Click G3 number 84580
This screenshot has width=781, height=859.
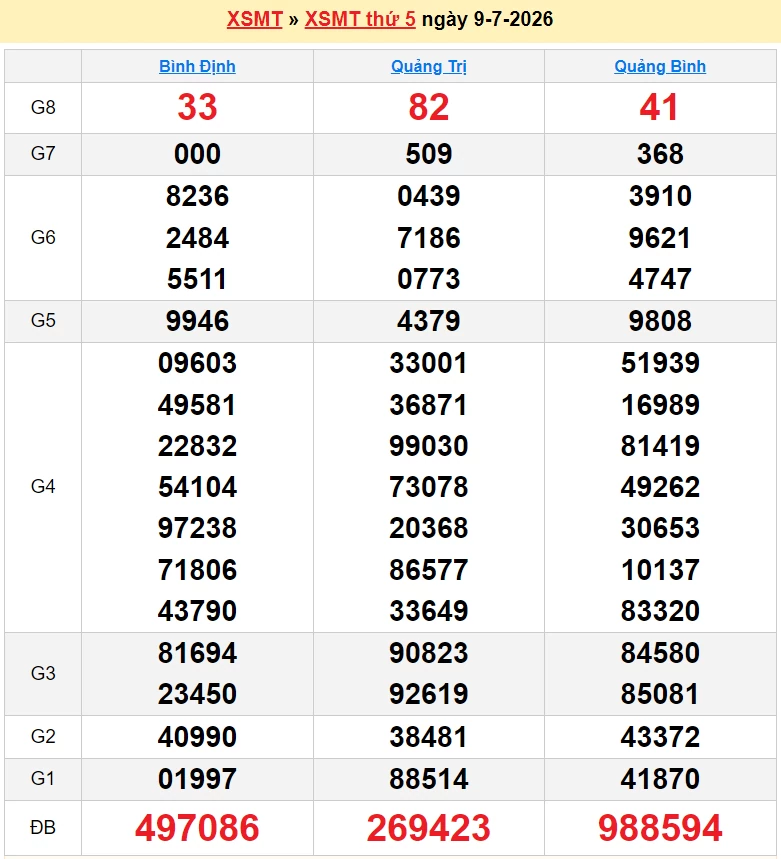click(660, 653)
